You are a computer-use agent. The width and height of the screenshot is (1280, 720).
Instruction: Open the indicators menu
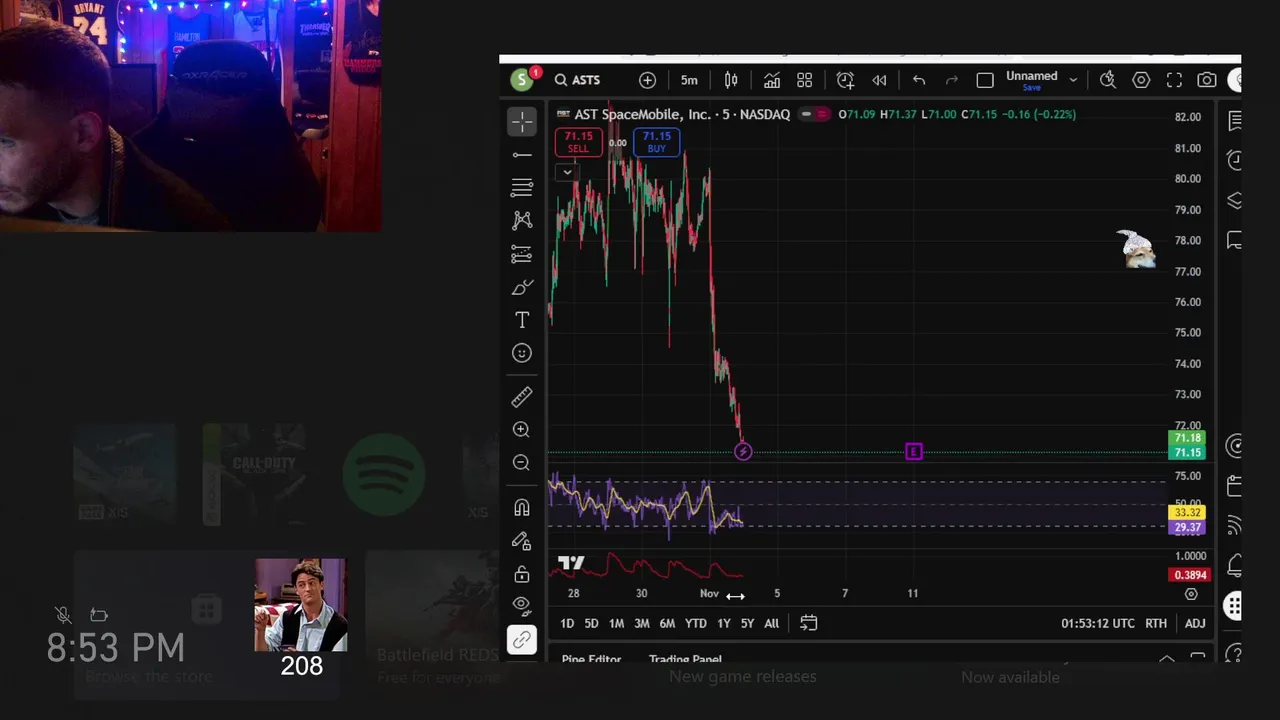point(772,80)
